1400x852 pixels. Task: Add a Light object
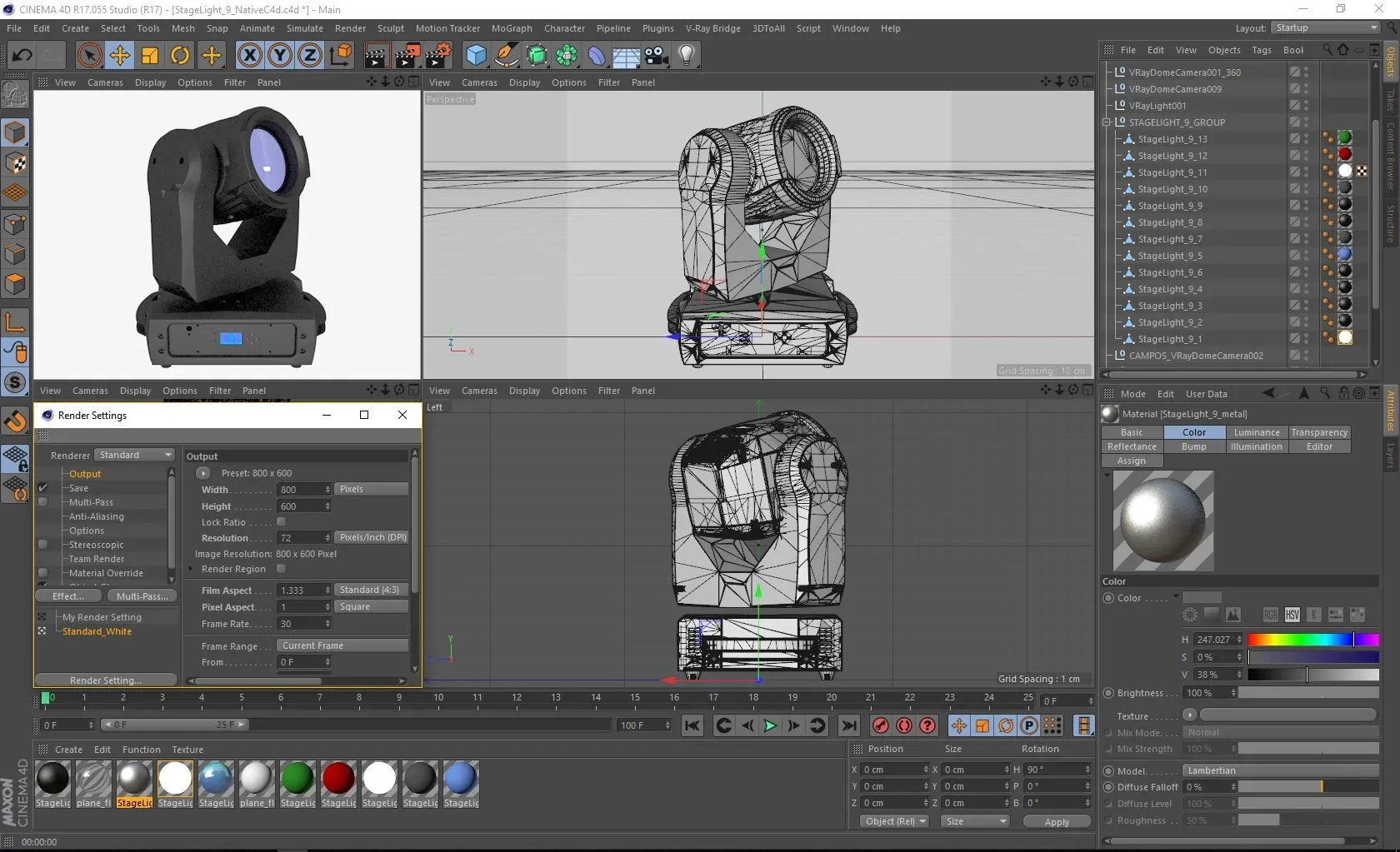(x=686, y=56)
